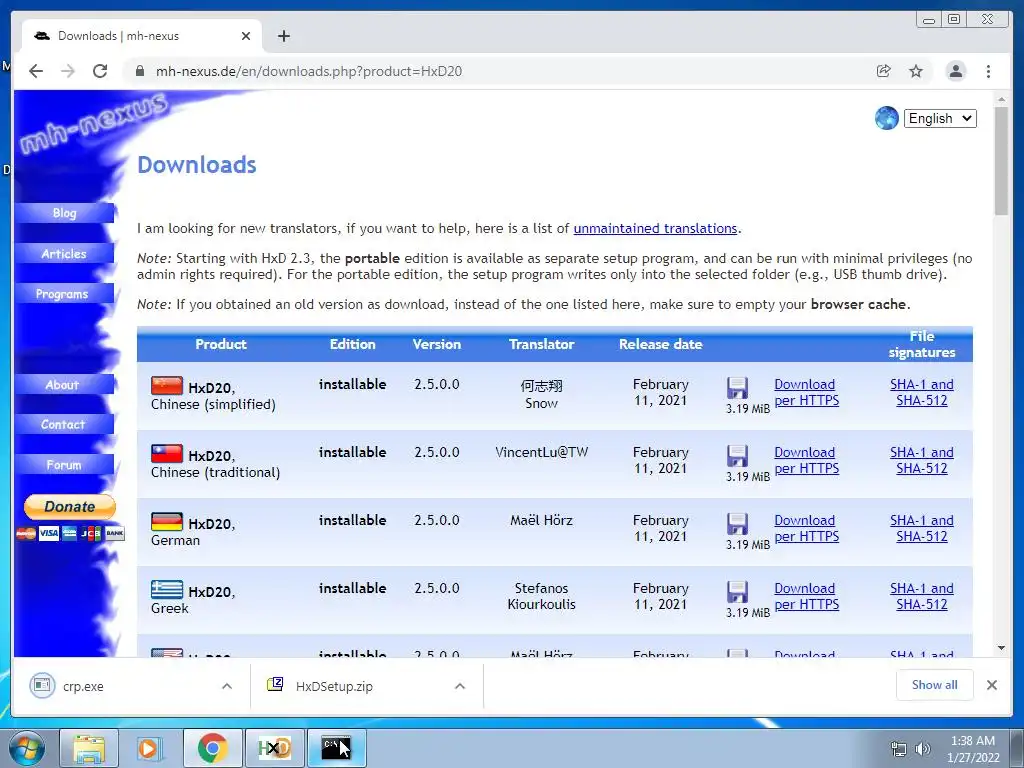Open Windows Explorer from the taskbar
Image resolution: width=1024 pixels, height=768 pixels.
pyautogui.click(x=89, y=748)
